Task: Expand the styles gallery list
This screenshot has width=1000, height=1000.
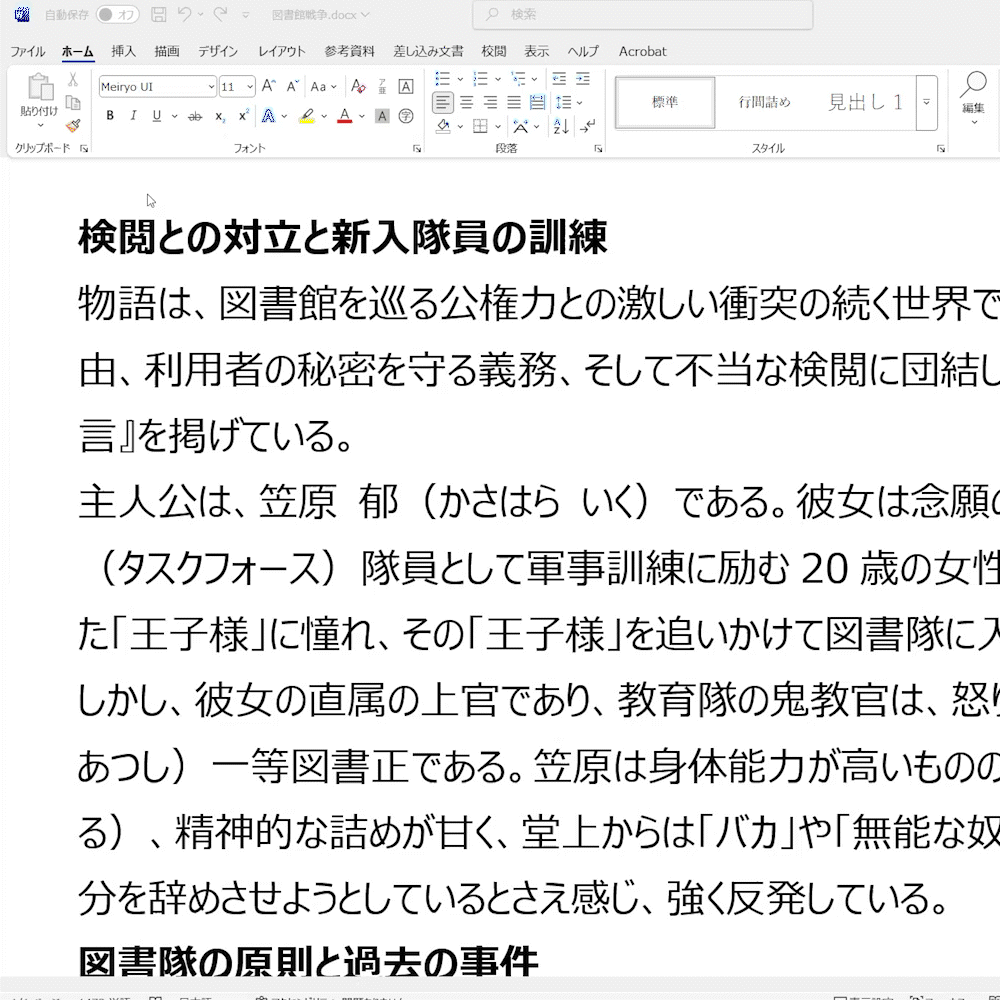Action: [927, 102]
